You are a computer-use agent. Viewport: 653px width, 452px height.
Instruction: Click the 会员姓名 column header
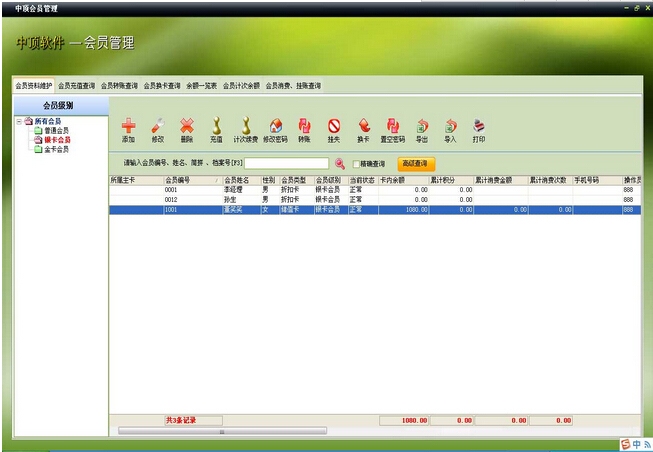[242, 180]
